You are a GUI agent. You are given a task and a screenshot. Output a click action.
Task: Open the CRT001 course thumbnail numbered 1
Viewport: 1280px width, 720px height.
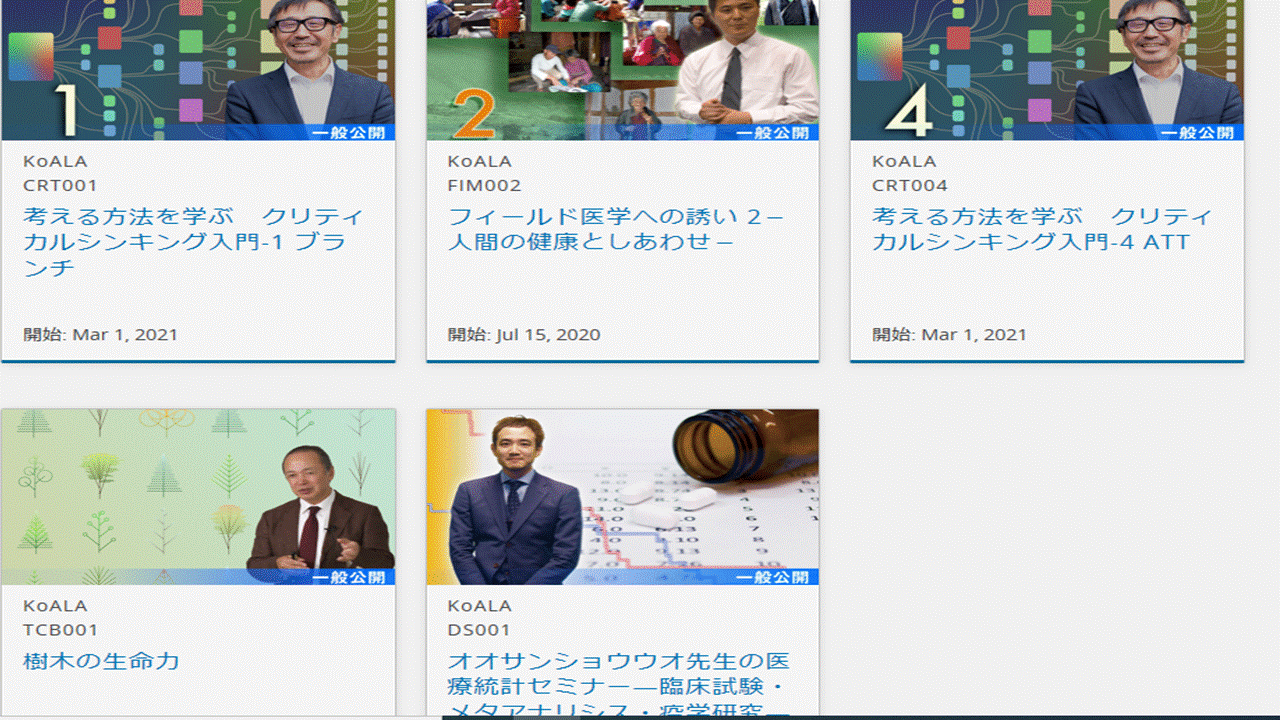pyautogui.click(x=198, y=68)
